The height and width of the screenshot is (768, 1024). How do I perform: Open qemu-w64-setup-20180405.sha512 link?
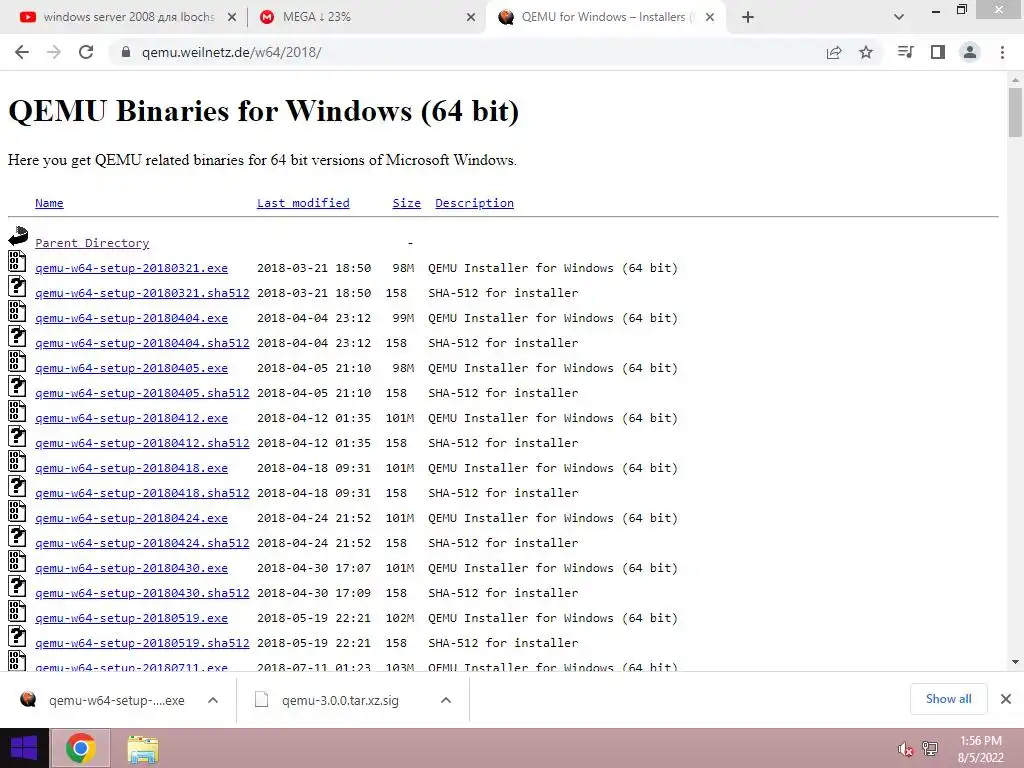(142, 393)
